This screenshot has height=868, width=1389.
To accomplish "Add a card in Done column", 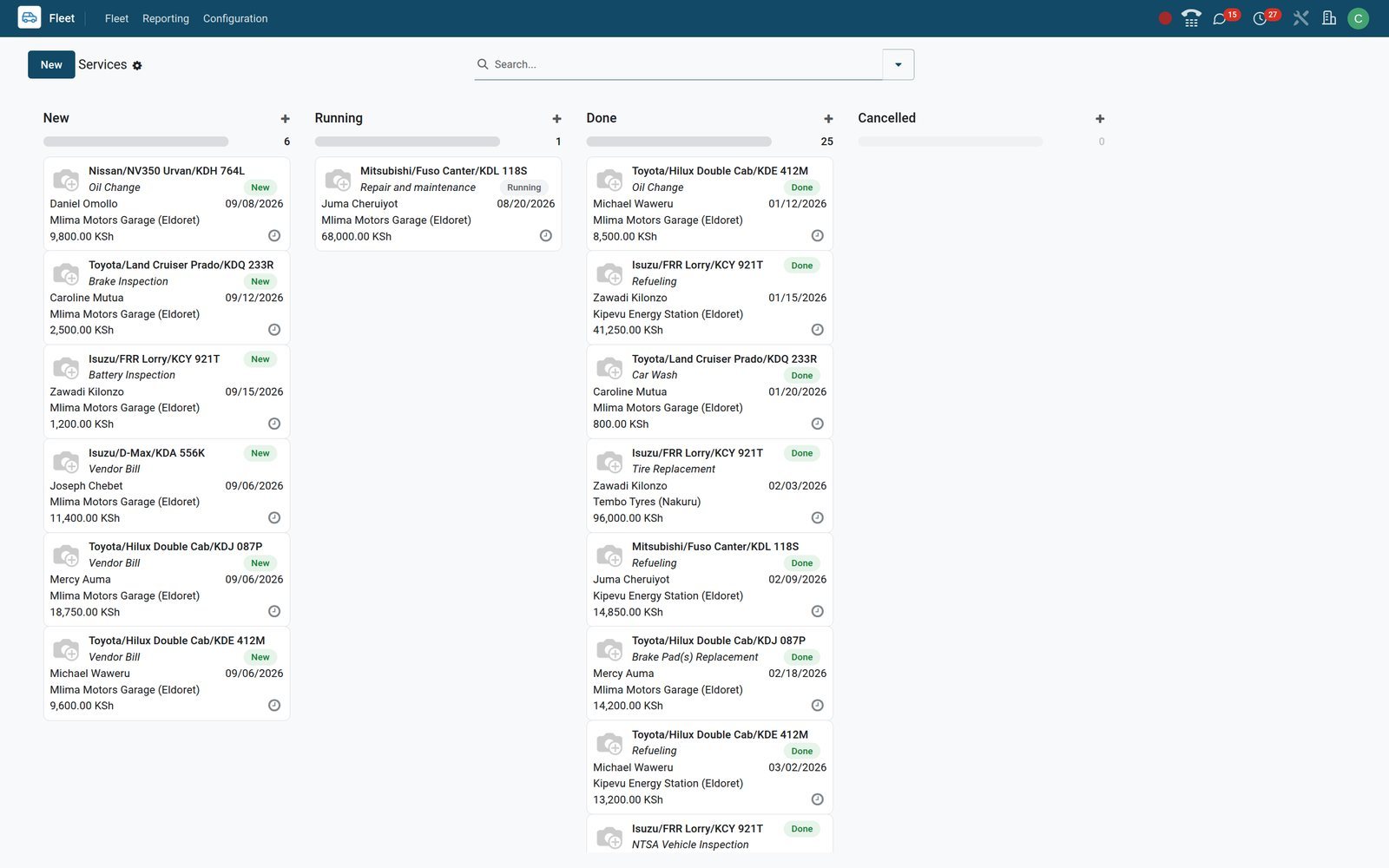I will pos(828,119).
